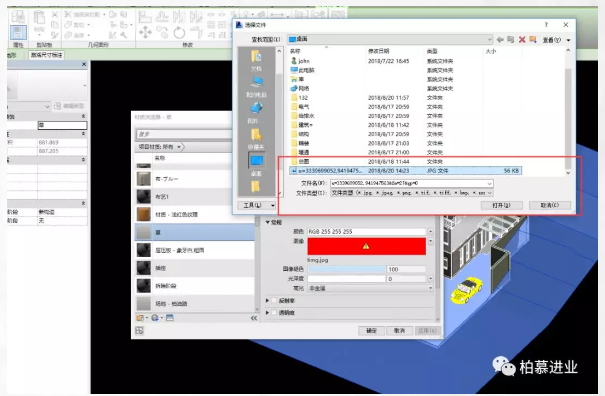This screenshot has width=605, height=396.
Task: Activate the Rotate tool in the ribbon
Action: point(179,32)
